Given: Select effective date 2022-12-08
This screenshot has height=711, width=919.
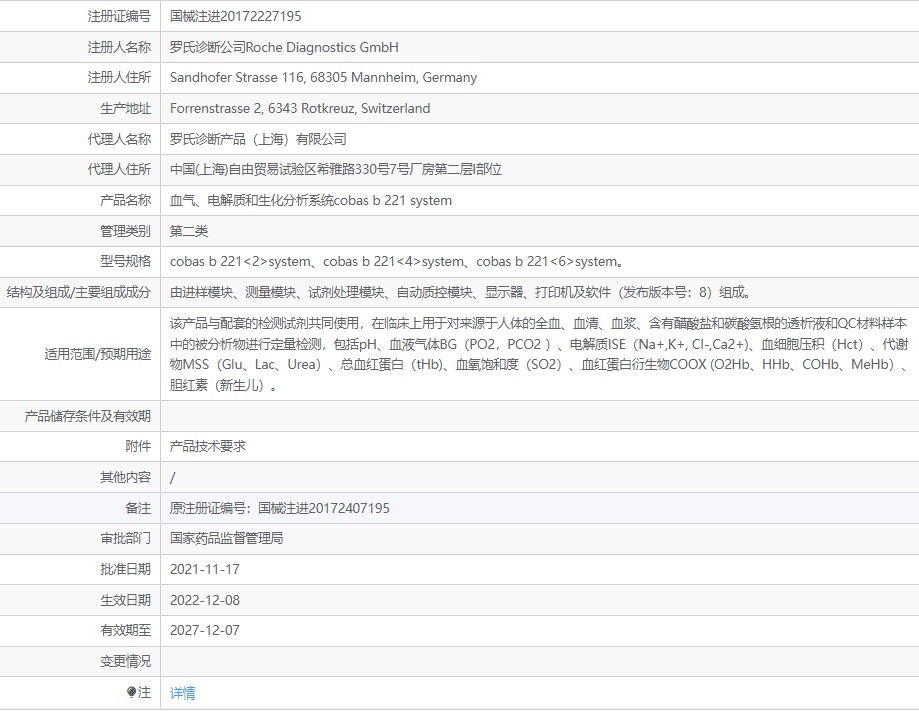Looking at the screenshot, I should [205, 600].
